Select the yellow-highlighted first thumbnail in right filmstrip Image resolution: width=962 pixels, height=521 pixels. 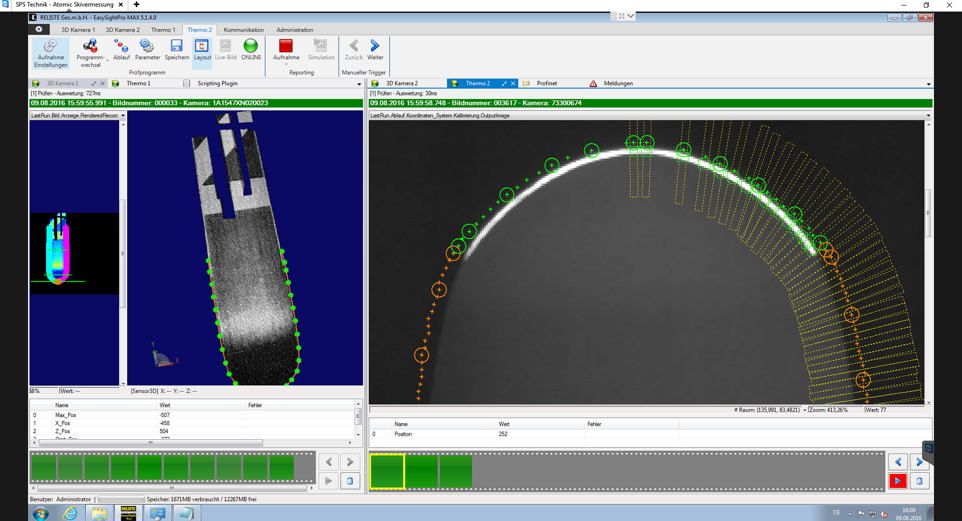point(387,472)
